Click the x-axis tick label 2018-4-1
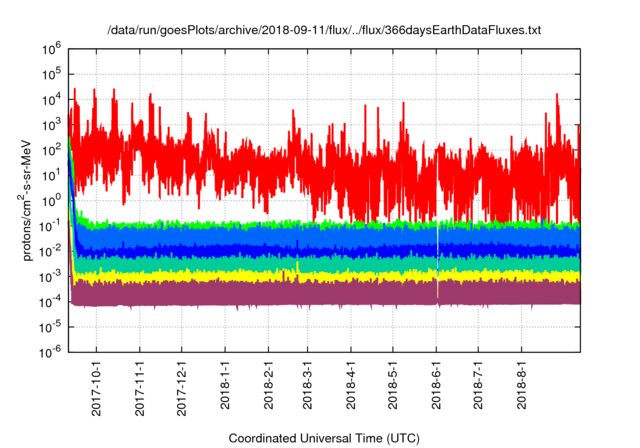The width and height of the screenshot is (640, 448). pos(351,384)
